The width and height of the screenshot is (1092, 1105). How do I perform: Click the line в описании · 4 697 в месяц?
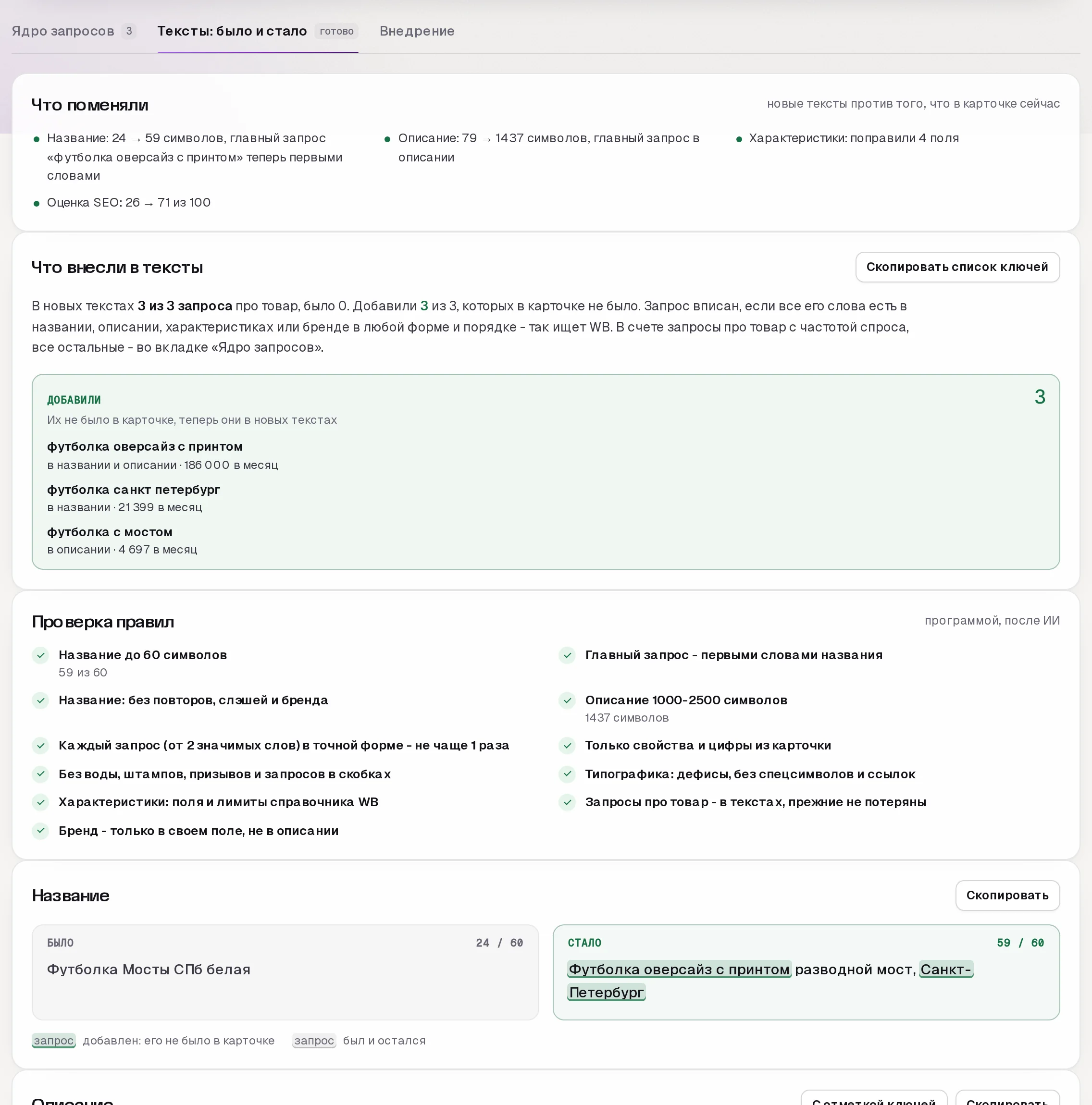click(122, 550)
